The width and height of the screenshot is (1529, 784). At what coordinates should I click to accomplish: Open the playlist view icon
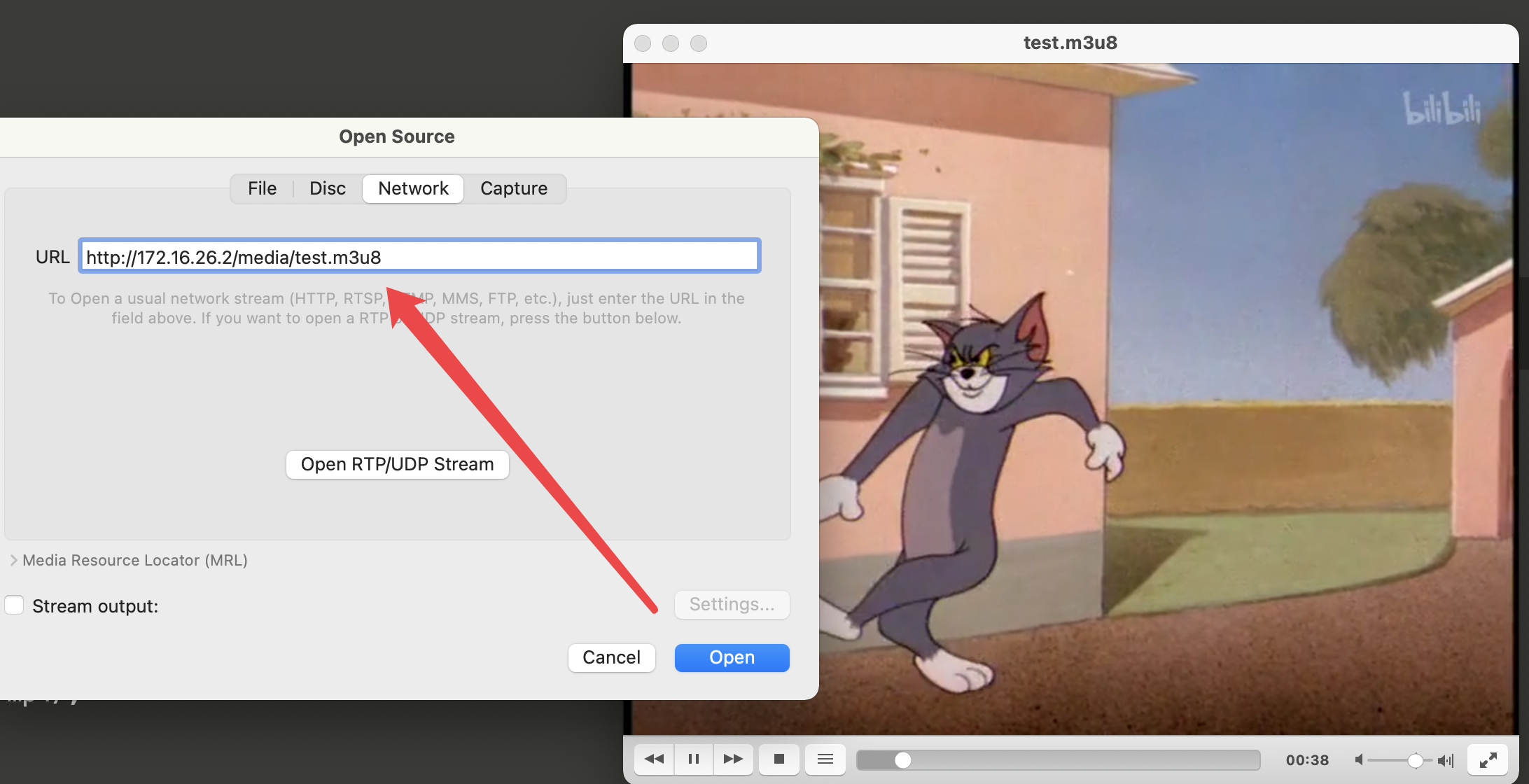(x=825, y=759)
